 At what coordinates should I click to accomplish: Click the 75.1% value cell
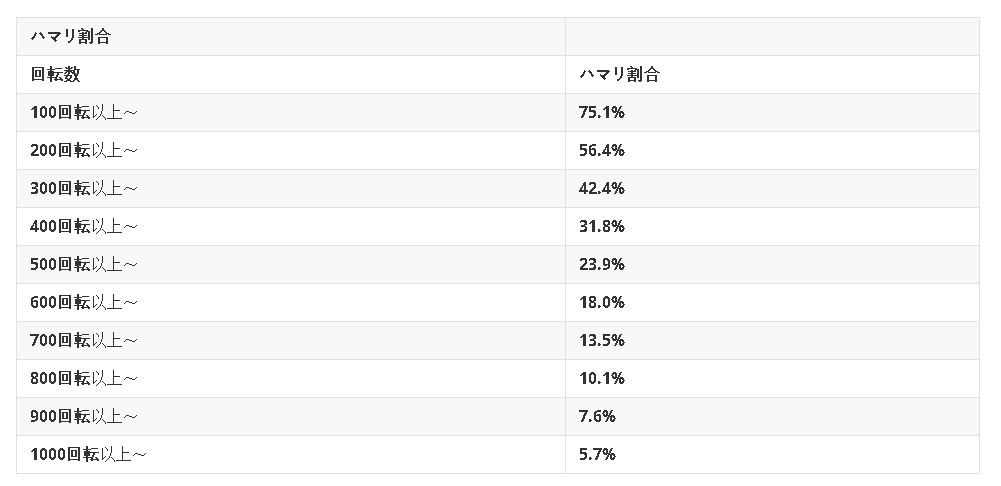tap(601, 113)
